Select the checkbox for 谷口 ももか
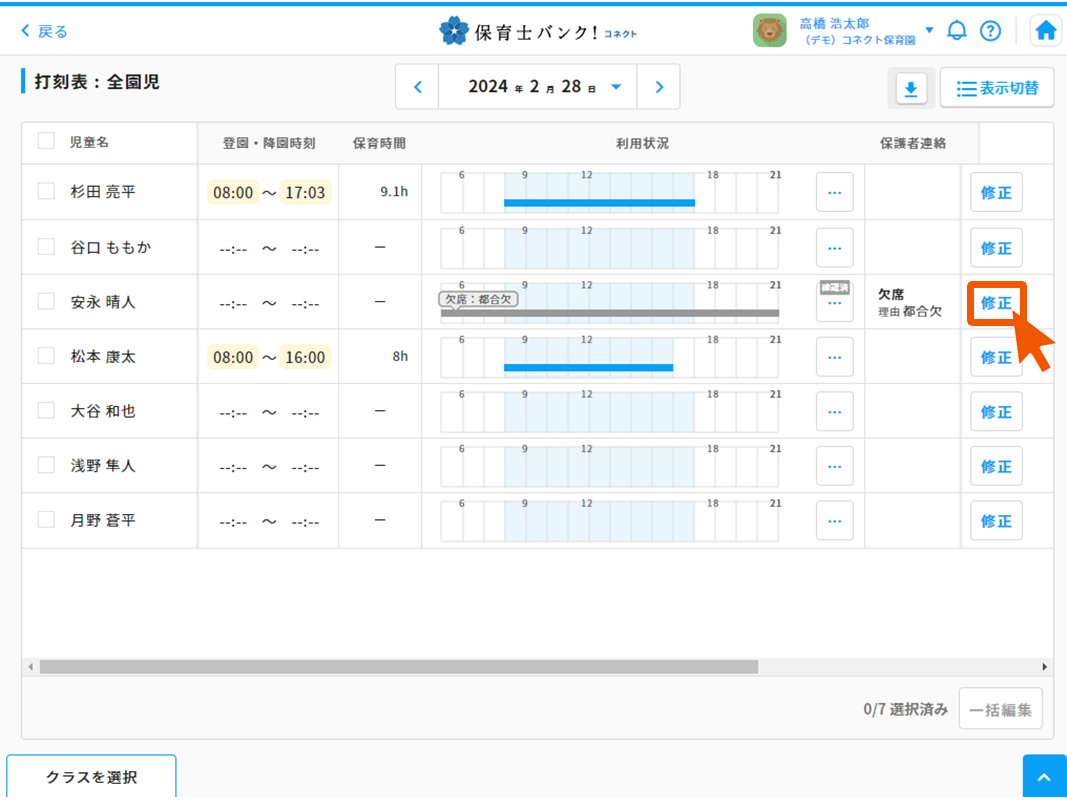The height and width of the screenshot is (800, 1067). click(x=46, y=246)
